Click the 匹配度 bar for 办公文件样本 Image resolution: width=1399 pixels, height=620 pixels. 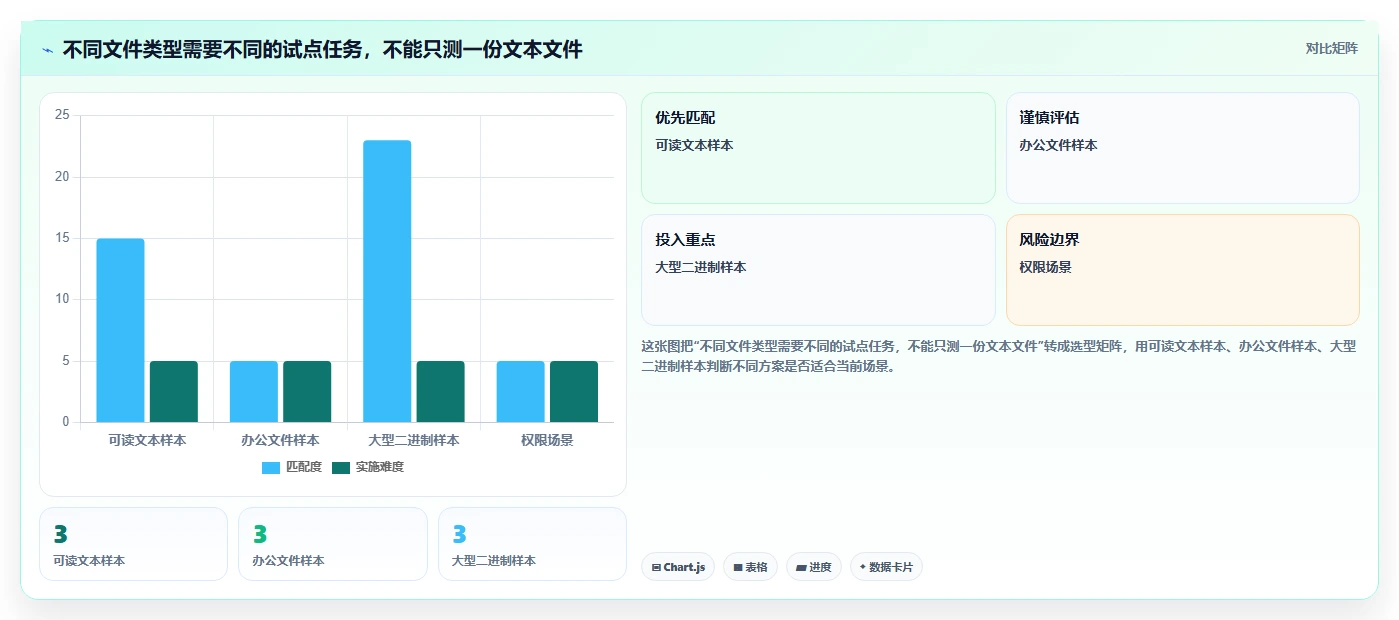(x=254, y=391)
